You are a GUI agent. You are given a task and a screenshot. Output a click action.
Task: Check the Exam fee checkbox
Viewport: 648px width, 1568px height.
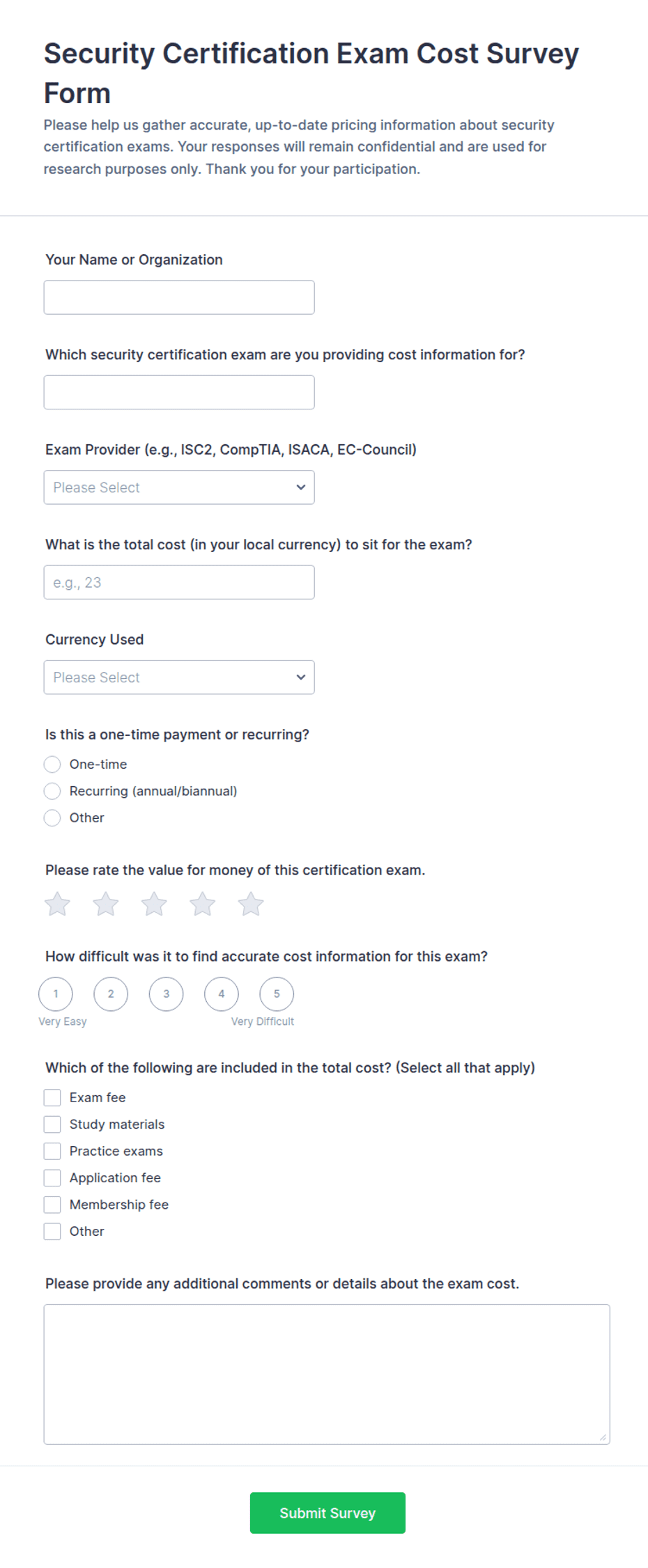tap(52, 1098)
